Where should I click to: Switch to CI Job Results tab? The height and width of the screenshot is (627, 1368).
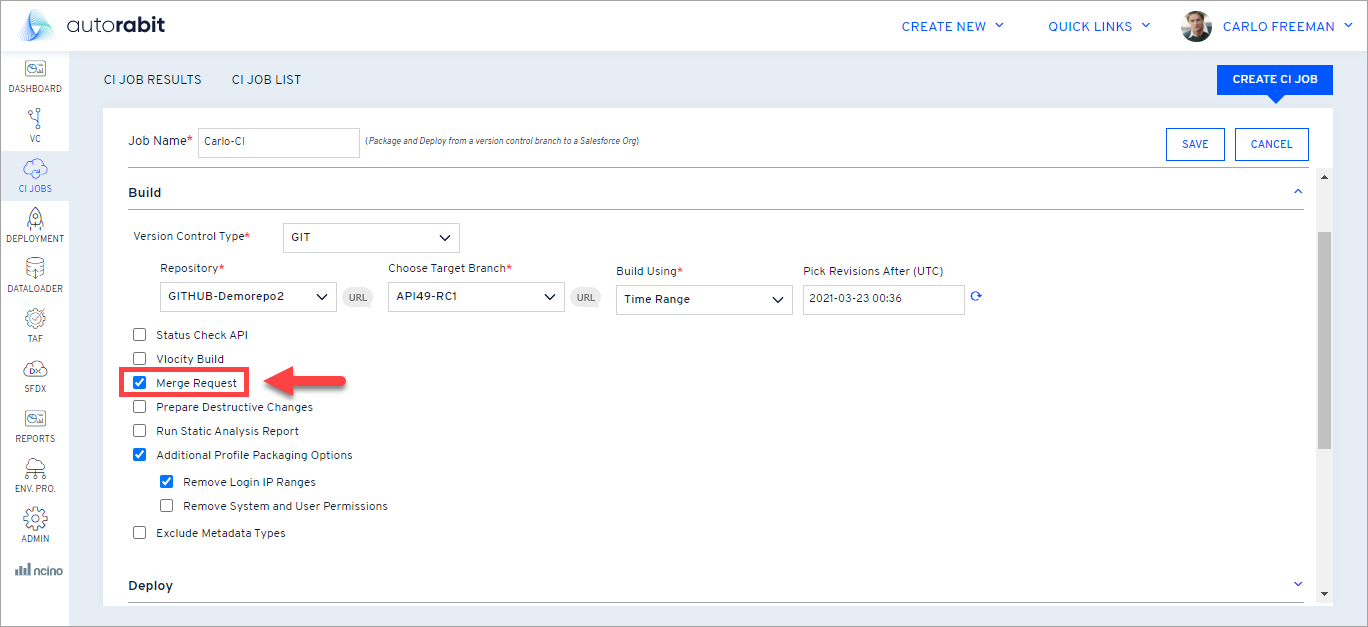(x=153, y=80)
